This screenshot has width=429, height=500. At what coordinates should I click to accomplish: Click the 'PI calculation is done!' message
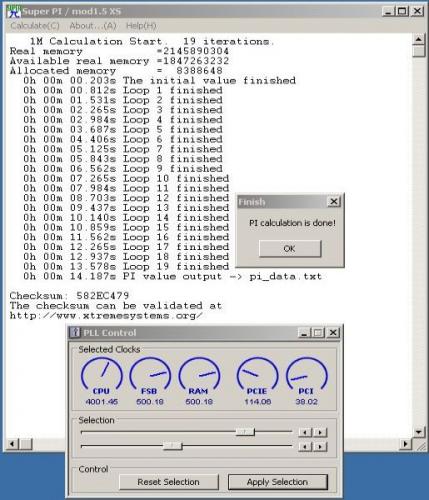293,223
